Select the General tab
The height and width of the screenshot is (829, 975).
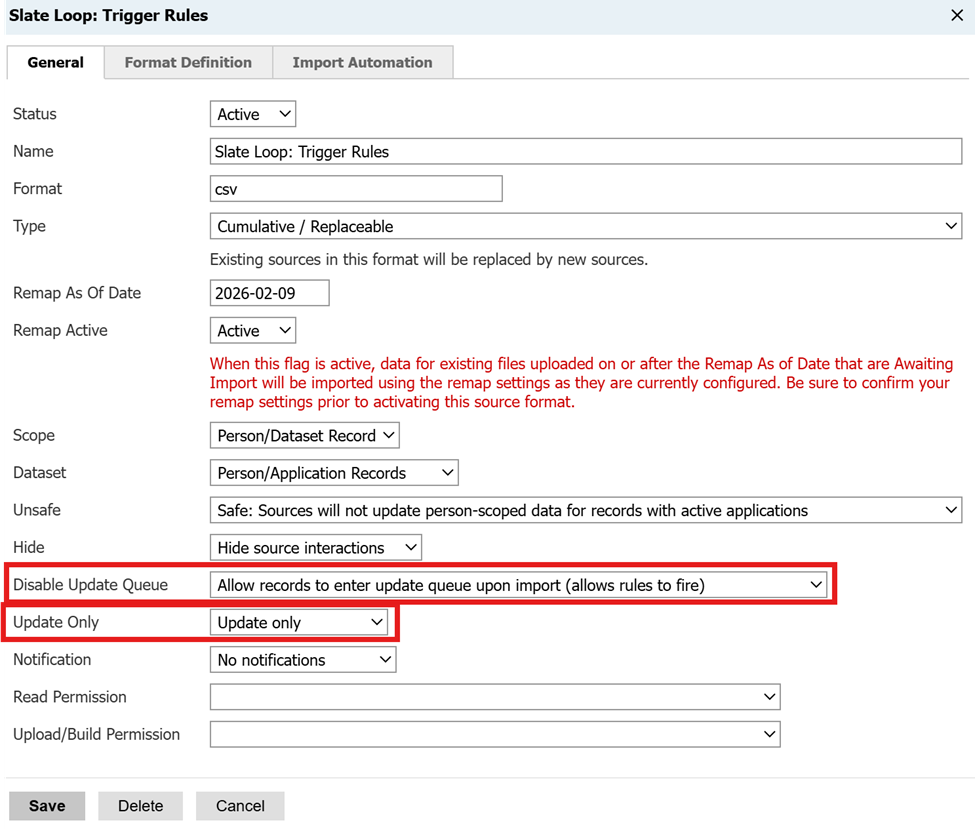55,62
